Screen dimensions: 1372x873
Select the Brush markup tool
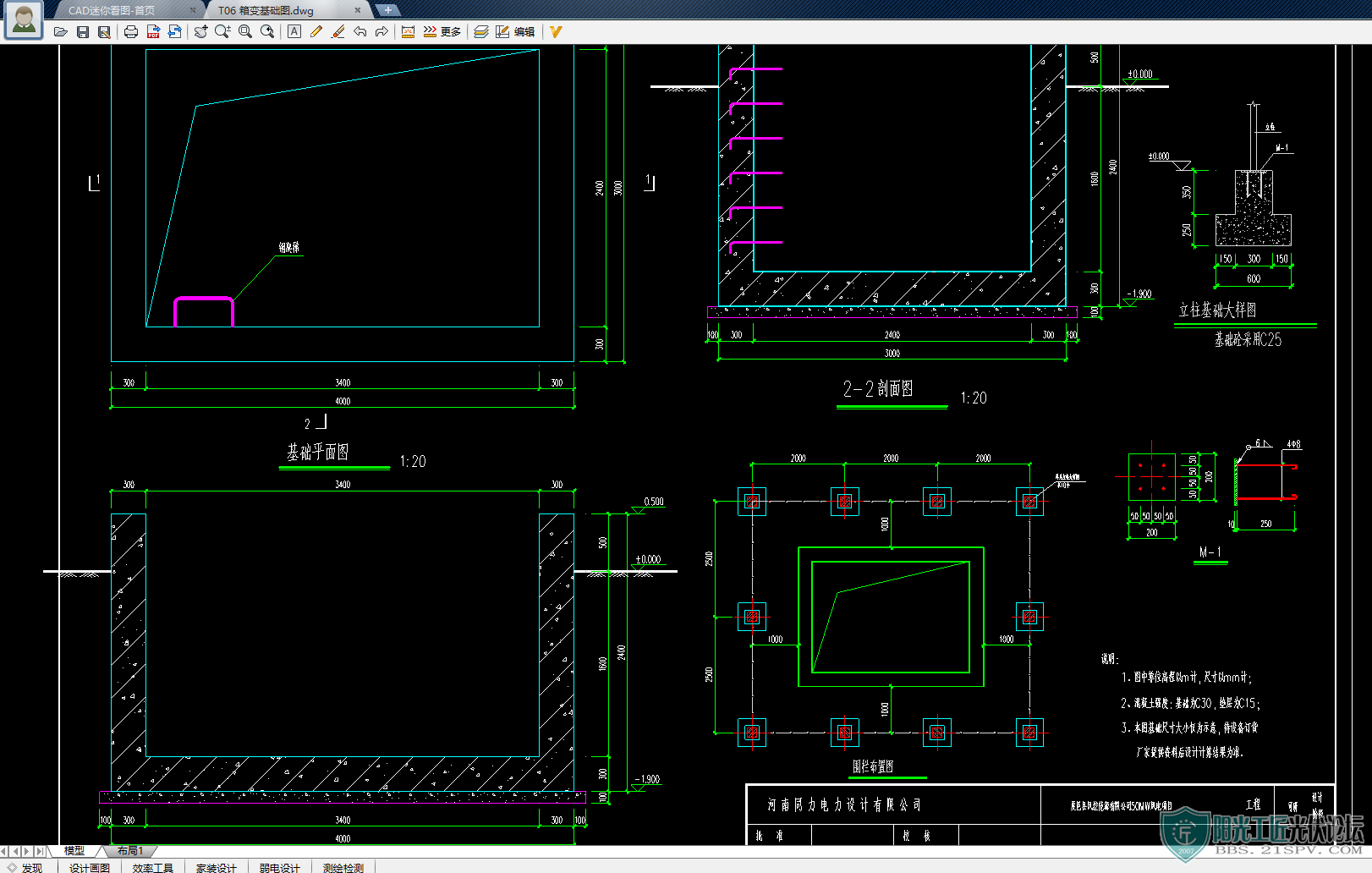(338, 32)
